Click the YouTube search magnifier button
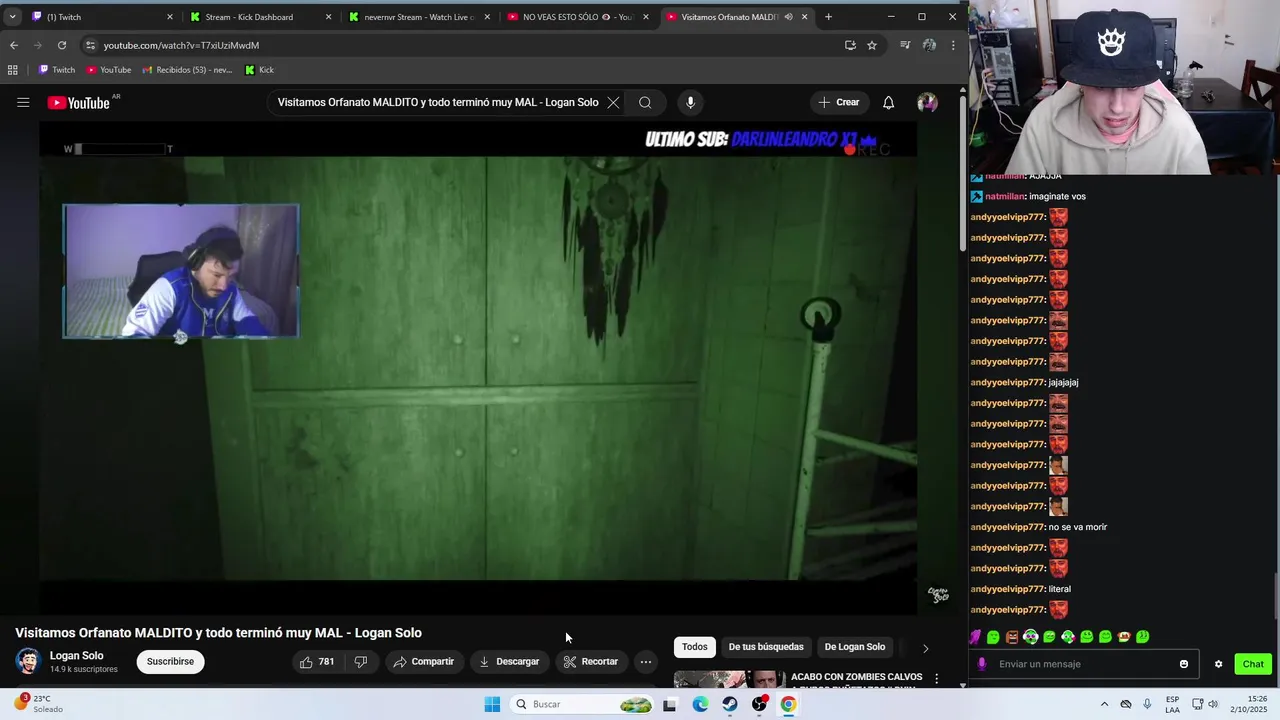The width and height of the screenshot is (1280, 720). click(645, 102)
